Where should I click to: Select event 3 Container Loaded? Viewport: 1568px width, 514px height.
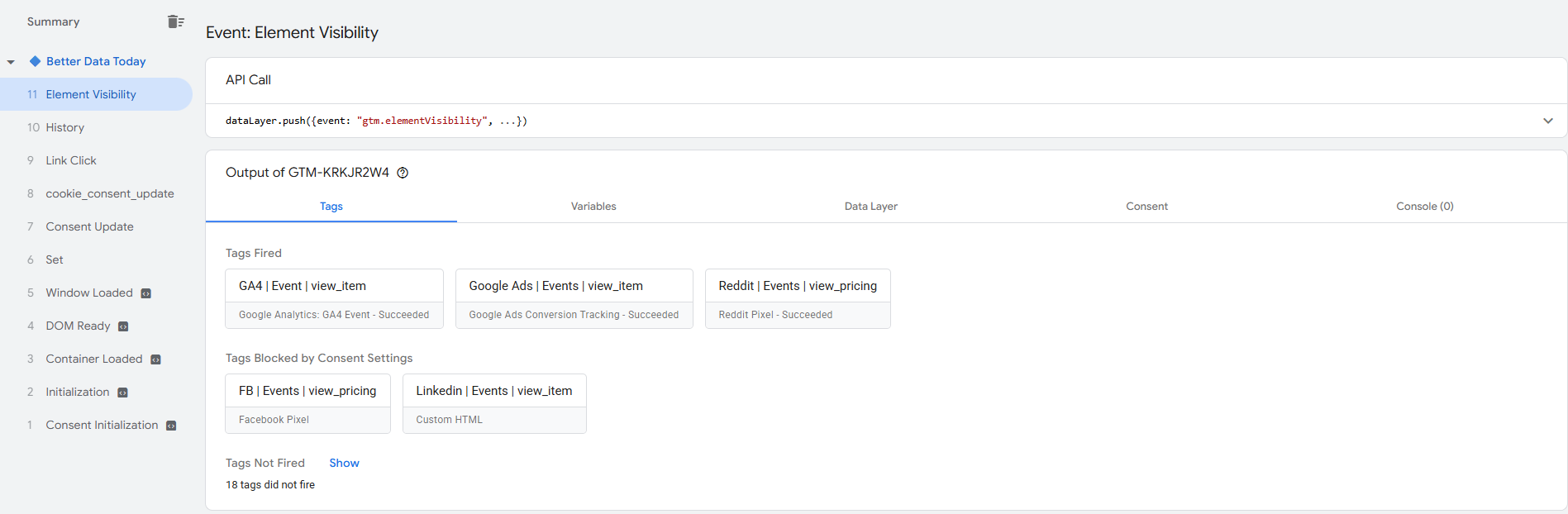96,359
